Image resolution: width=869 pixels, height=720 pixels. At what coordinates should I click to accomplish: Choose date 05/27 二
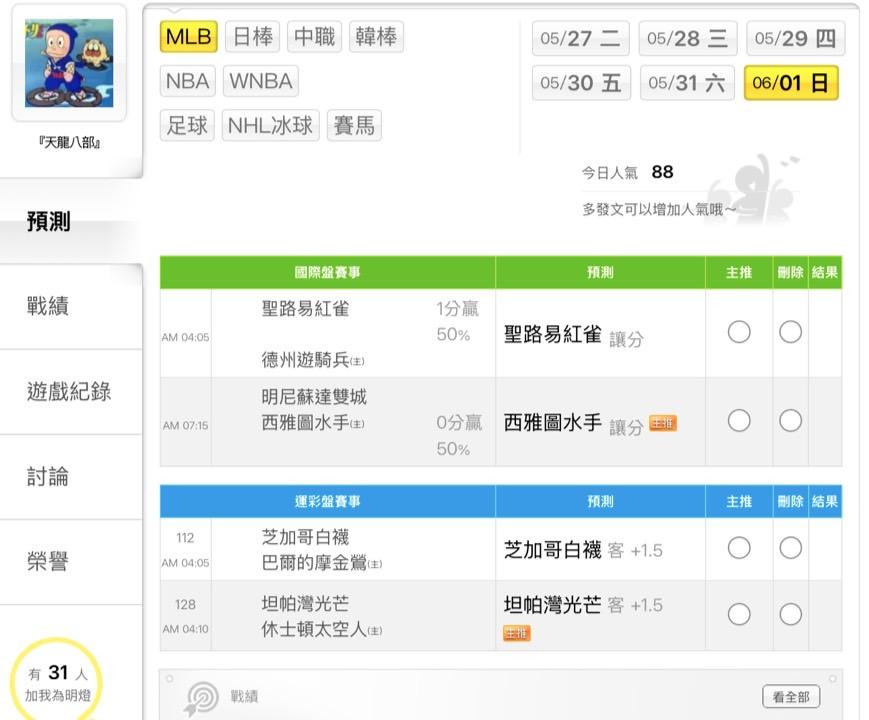point(580,38)
